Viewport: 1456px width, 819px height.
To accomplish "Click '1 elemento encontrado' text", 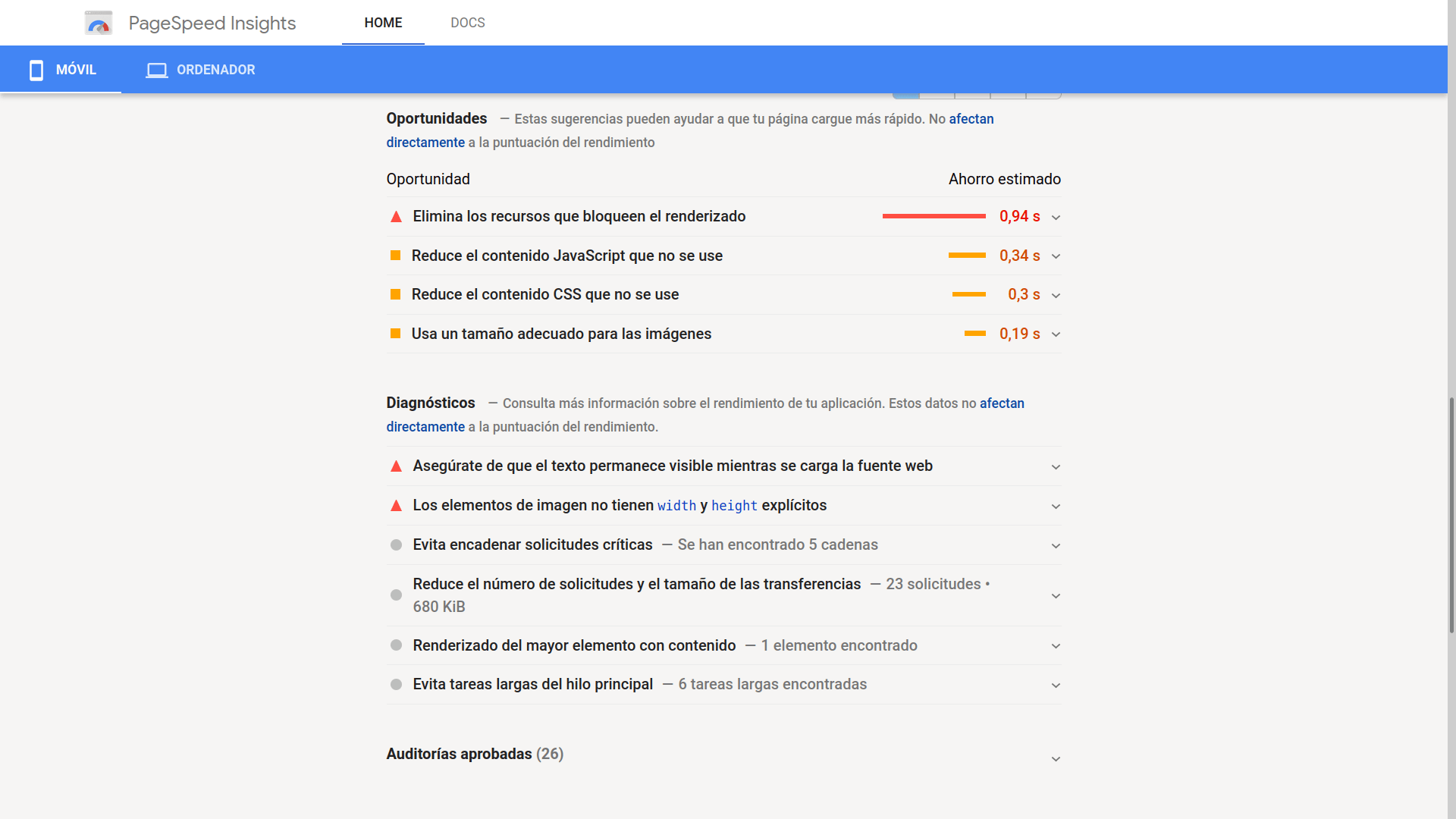I will click(x=839, y=645).
